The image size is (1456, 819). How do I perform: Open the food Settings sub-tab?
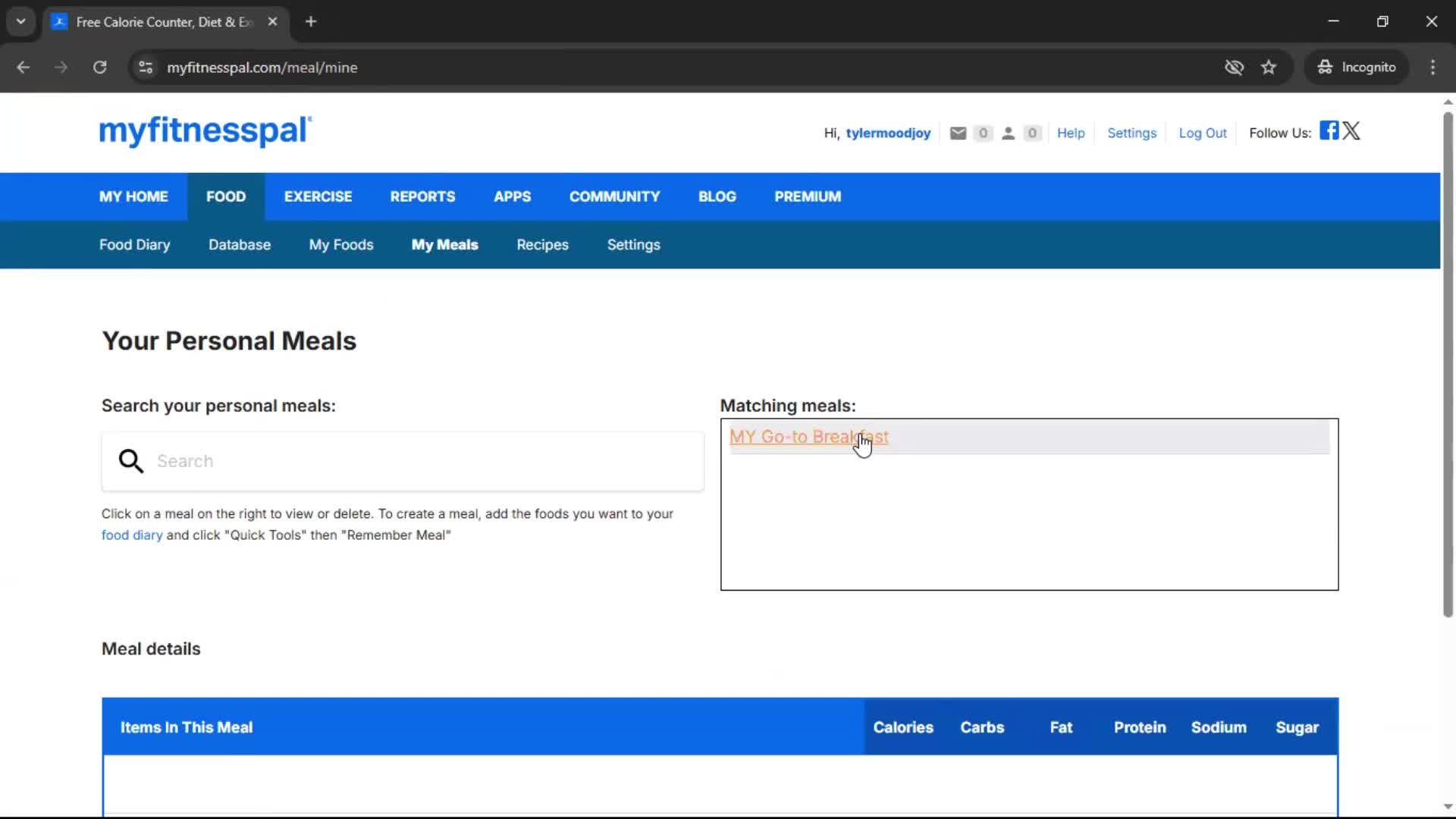click(633, 245)
